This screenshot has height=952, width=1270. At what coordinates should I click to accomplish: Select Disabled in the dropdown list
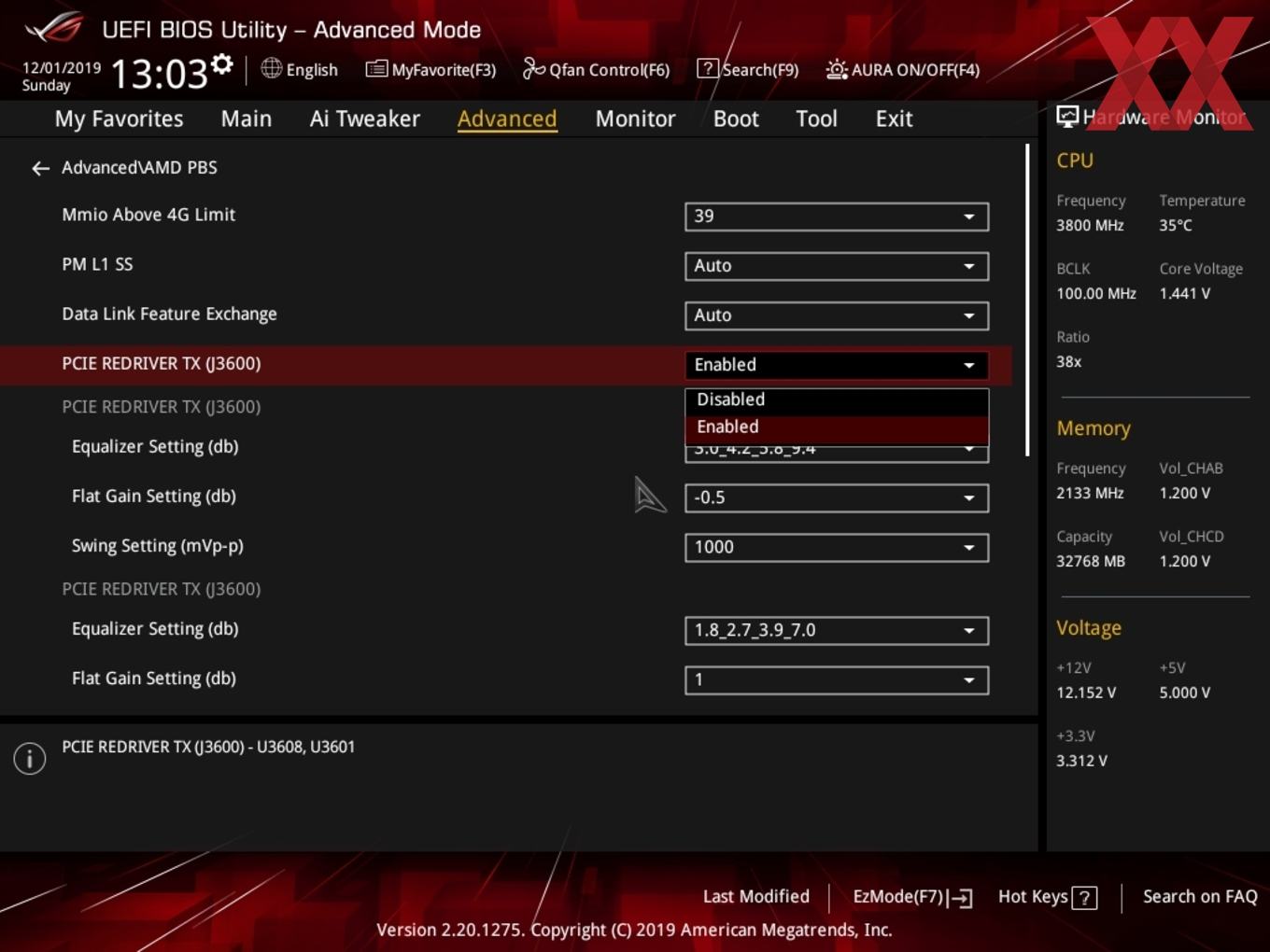837,399
